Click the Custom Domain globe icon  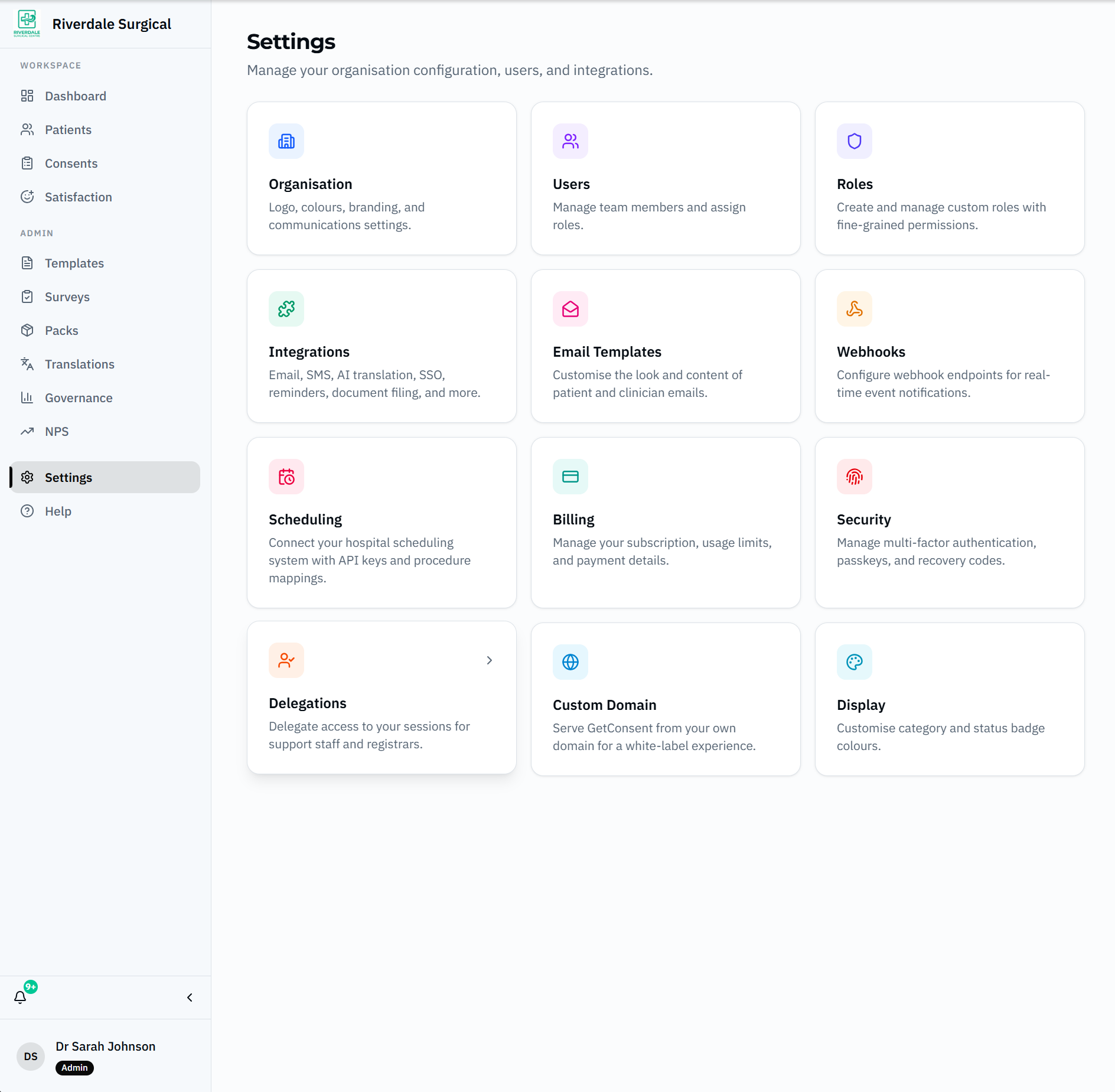pyautogui.click(x=570, y=661)
